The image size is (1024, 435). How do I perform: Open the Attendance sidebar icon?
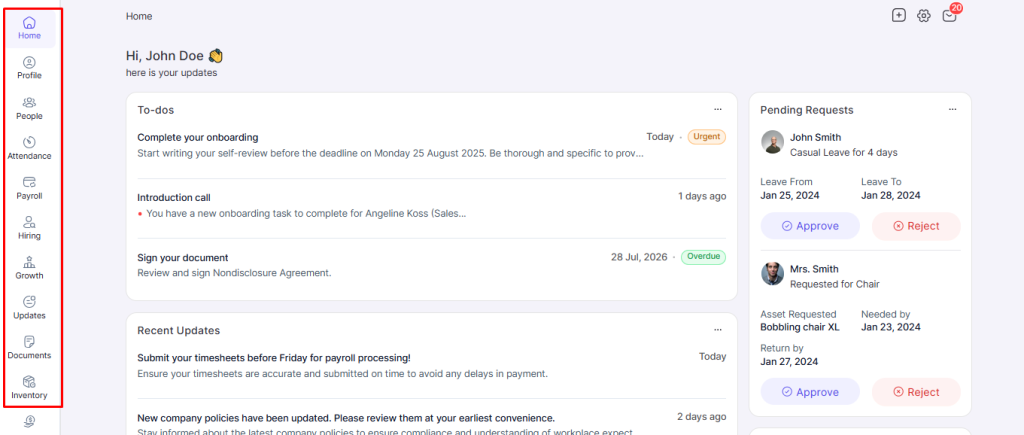click(x=29, y=148)
